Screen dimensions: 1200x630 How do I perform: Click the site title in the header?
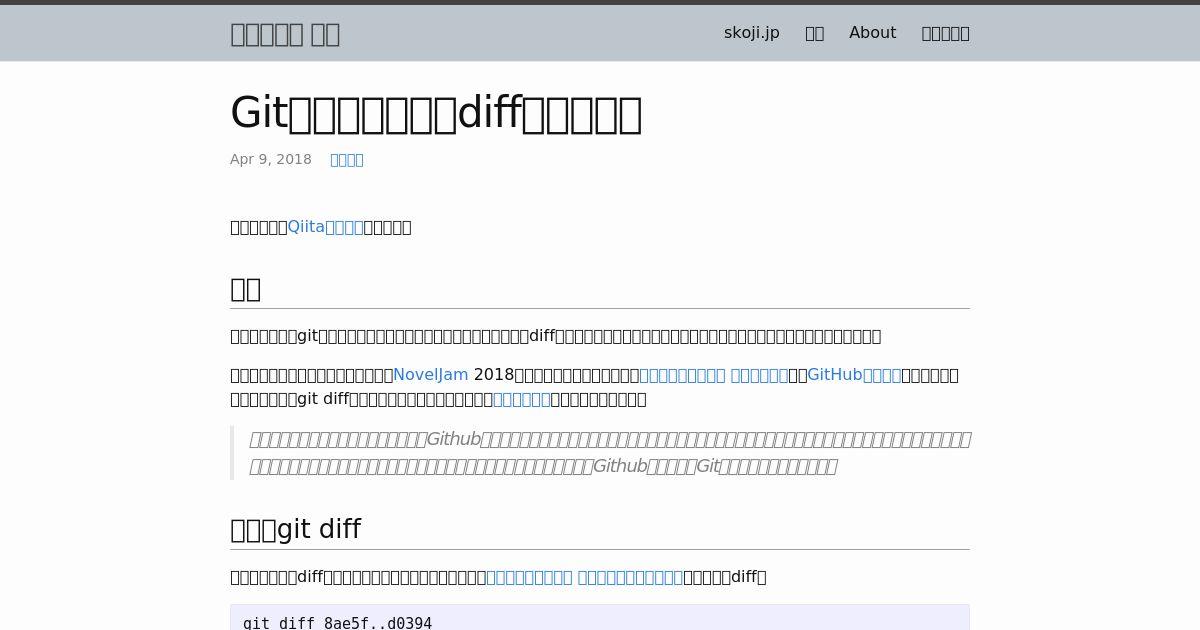(x=285, y=33)
